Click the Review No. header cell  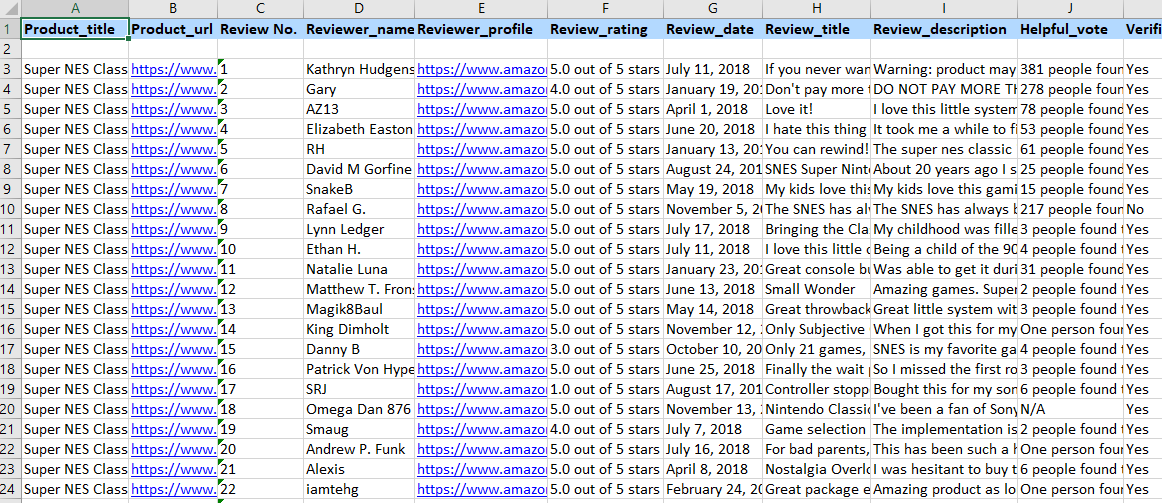261,29
